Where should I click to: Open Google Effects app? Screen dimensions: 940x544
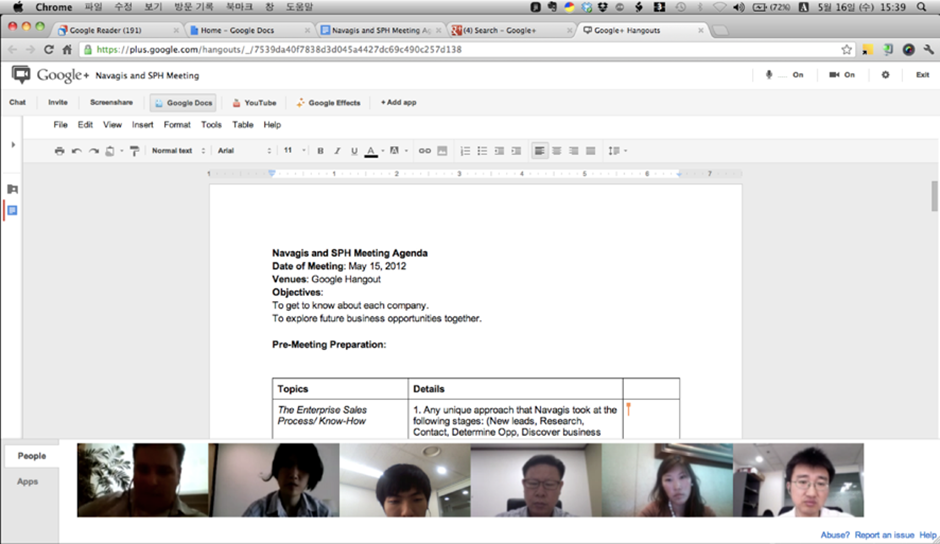328,103
